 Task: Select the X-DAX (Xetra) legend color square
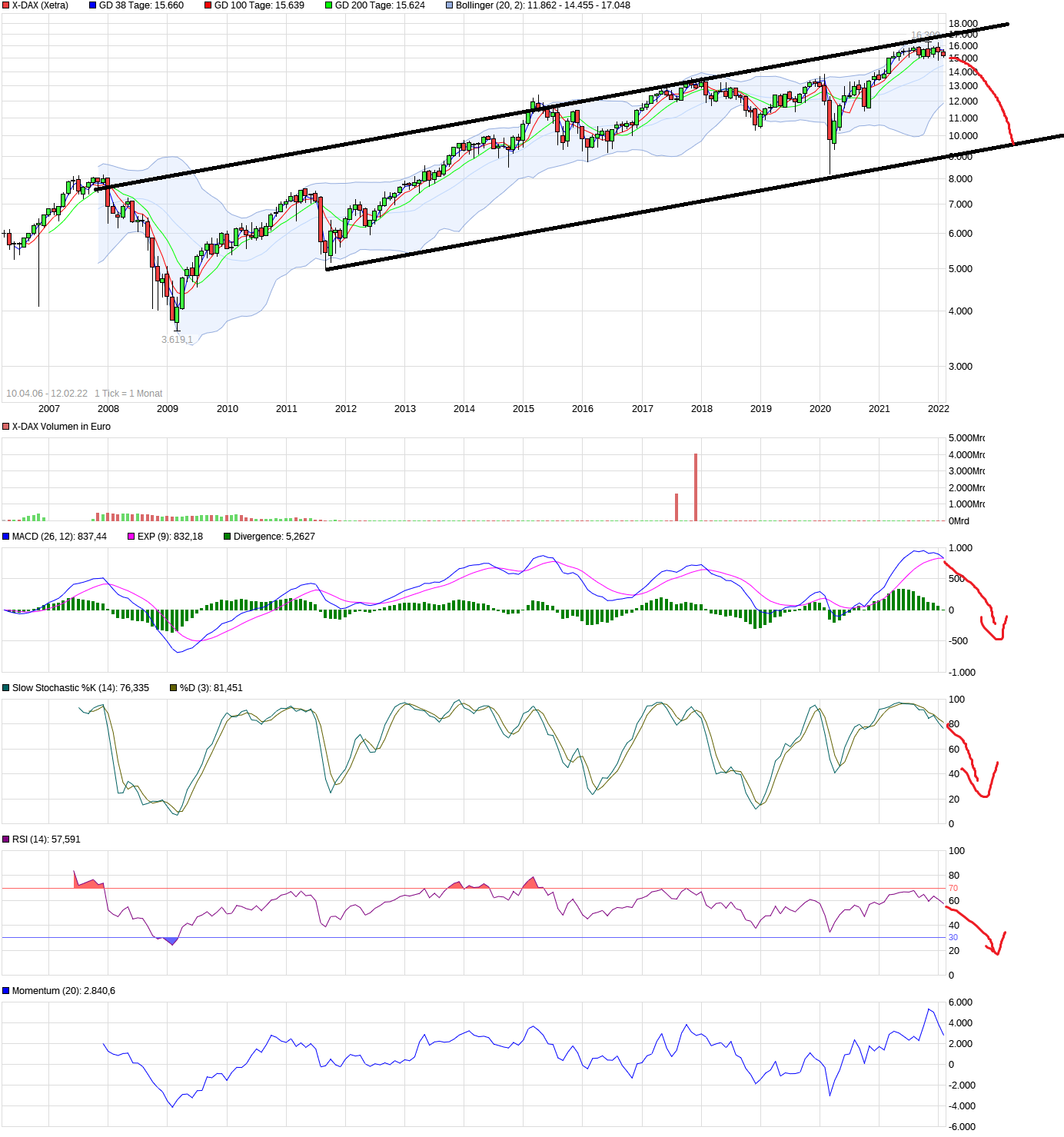(5, 5)
